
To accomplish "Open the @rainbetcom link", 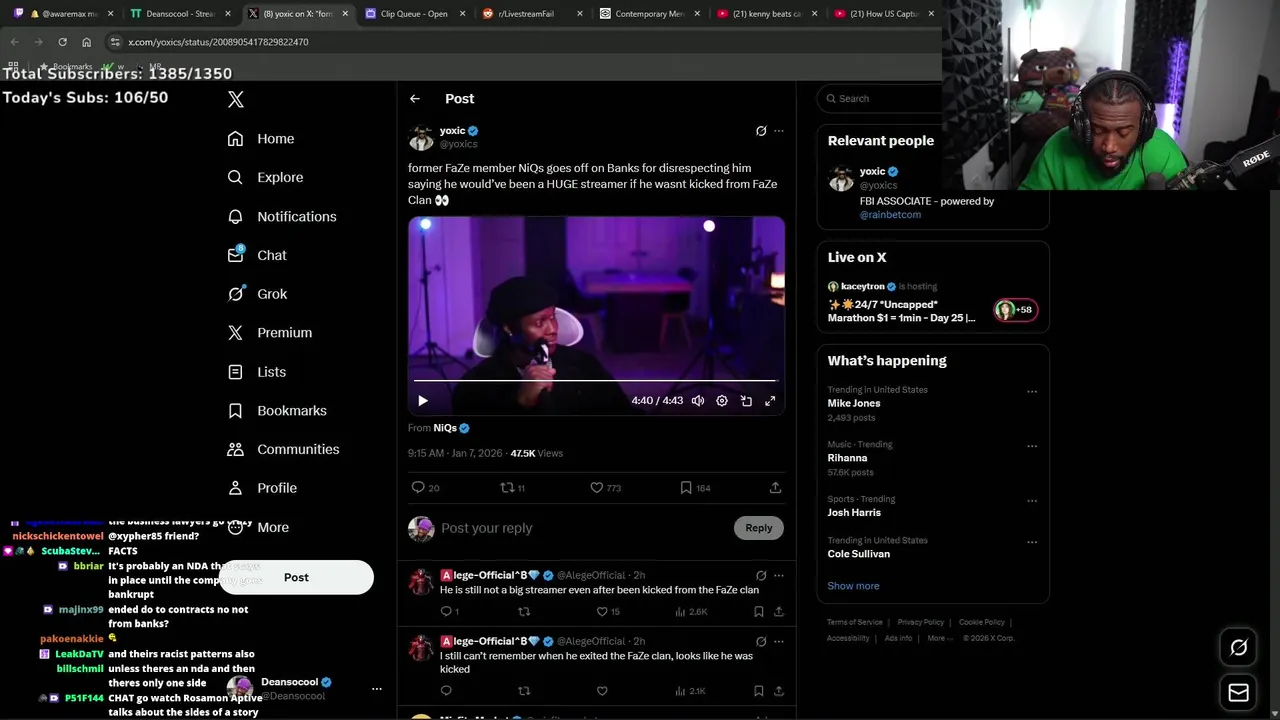I will pyautogui.click(x=890, y=215).
